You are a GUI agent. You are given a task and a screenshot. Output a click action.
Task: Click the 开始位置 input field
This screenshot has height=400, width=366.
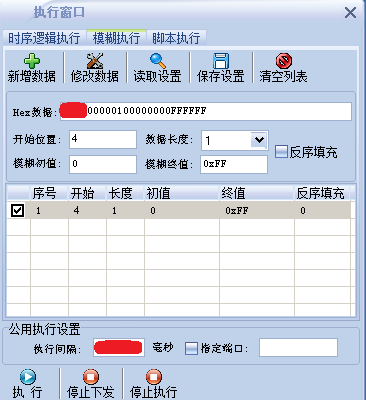103,139
